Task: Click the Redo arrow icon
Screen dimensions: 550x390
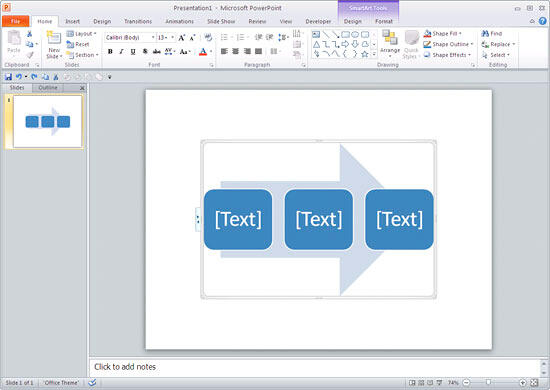Action: pyautogui.click(x=34, y=77)
